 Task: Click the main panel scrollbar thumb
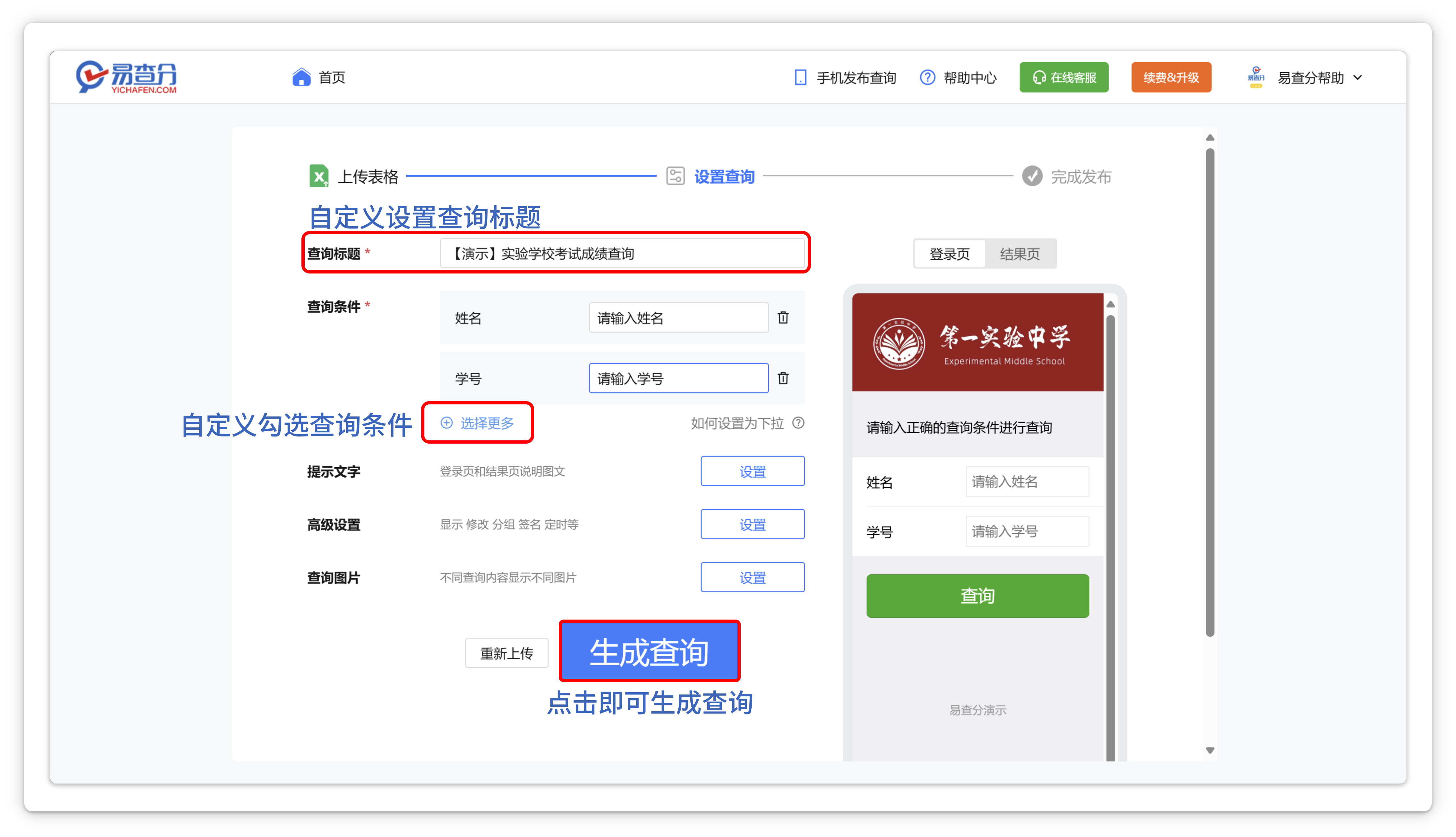click(x=1210, y=392)
